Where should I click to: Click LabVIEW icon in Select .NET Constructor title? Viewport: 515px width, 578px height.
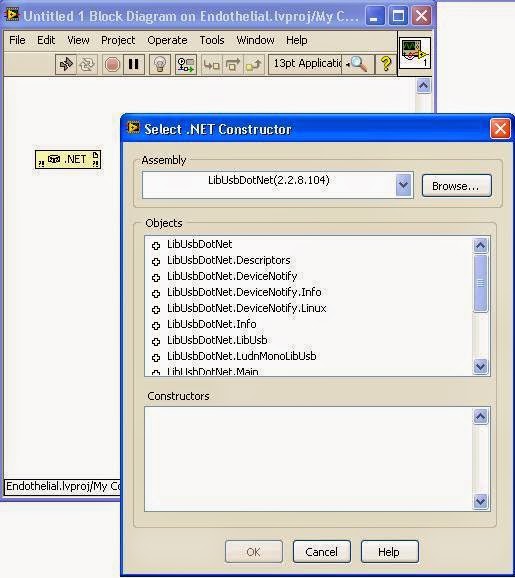click(x=133, y=128)
